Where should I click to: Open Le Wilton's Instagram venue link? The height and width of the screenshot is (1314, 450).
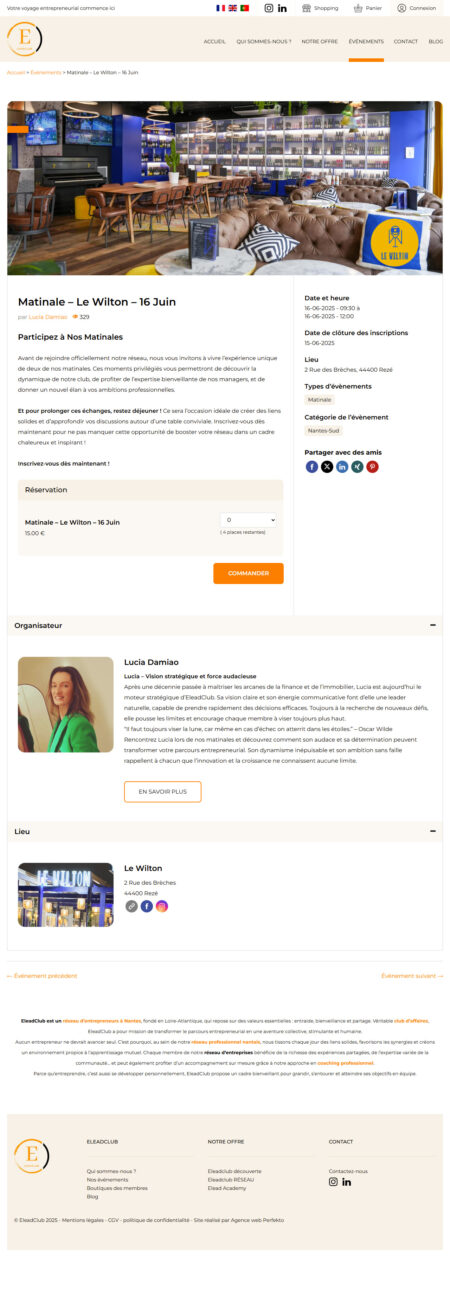pos(162,906)
